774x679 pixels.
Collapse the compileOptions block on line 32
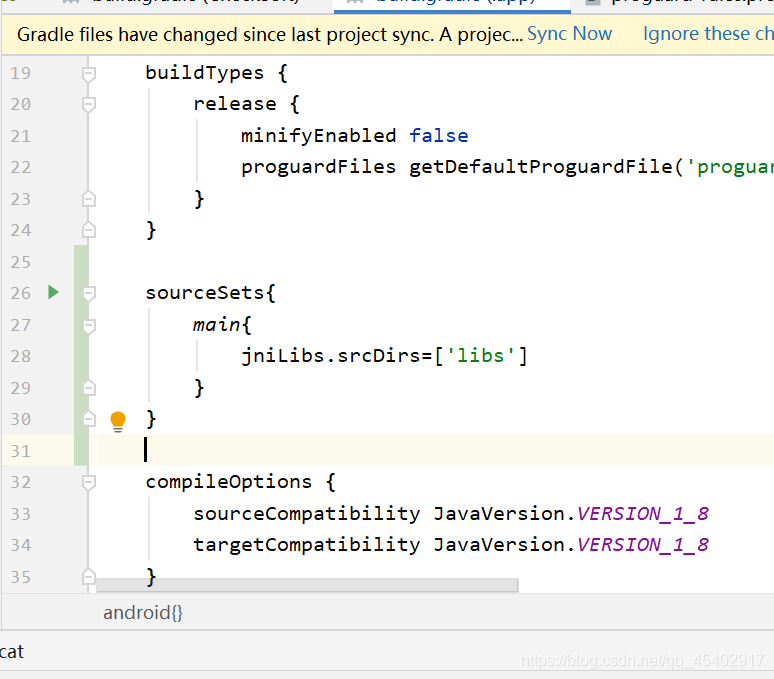tap(89, 483)
